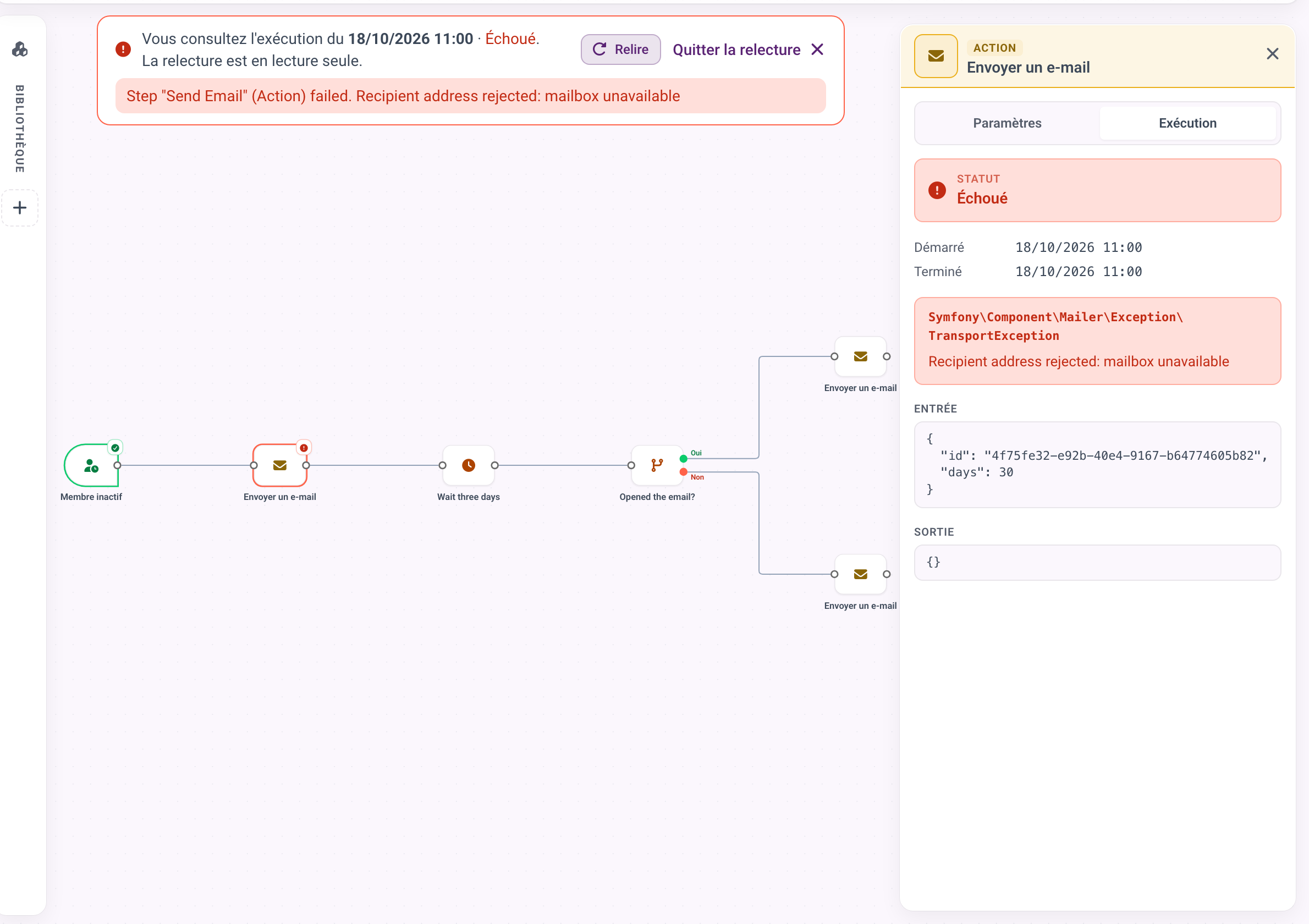Click the Non output port of the condition
This screenshot has width=1309, height=924.
point(683,472)
